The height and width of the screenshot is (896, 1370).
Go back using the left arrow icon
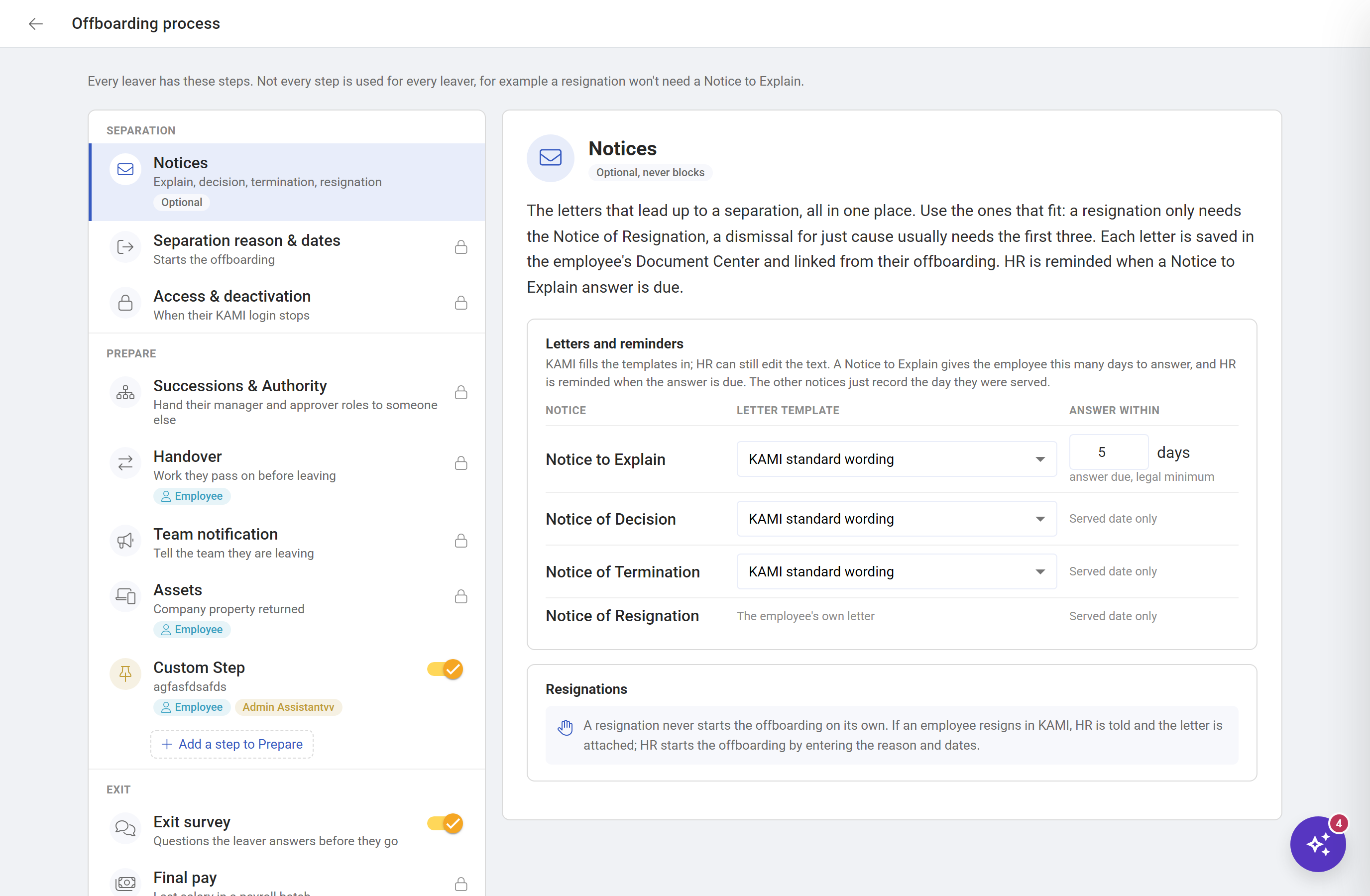click(36, 23)
